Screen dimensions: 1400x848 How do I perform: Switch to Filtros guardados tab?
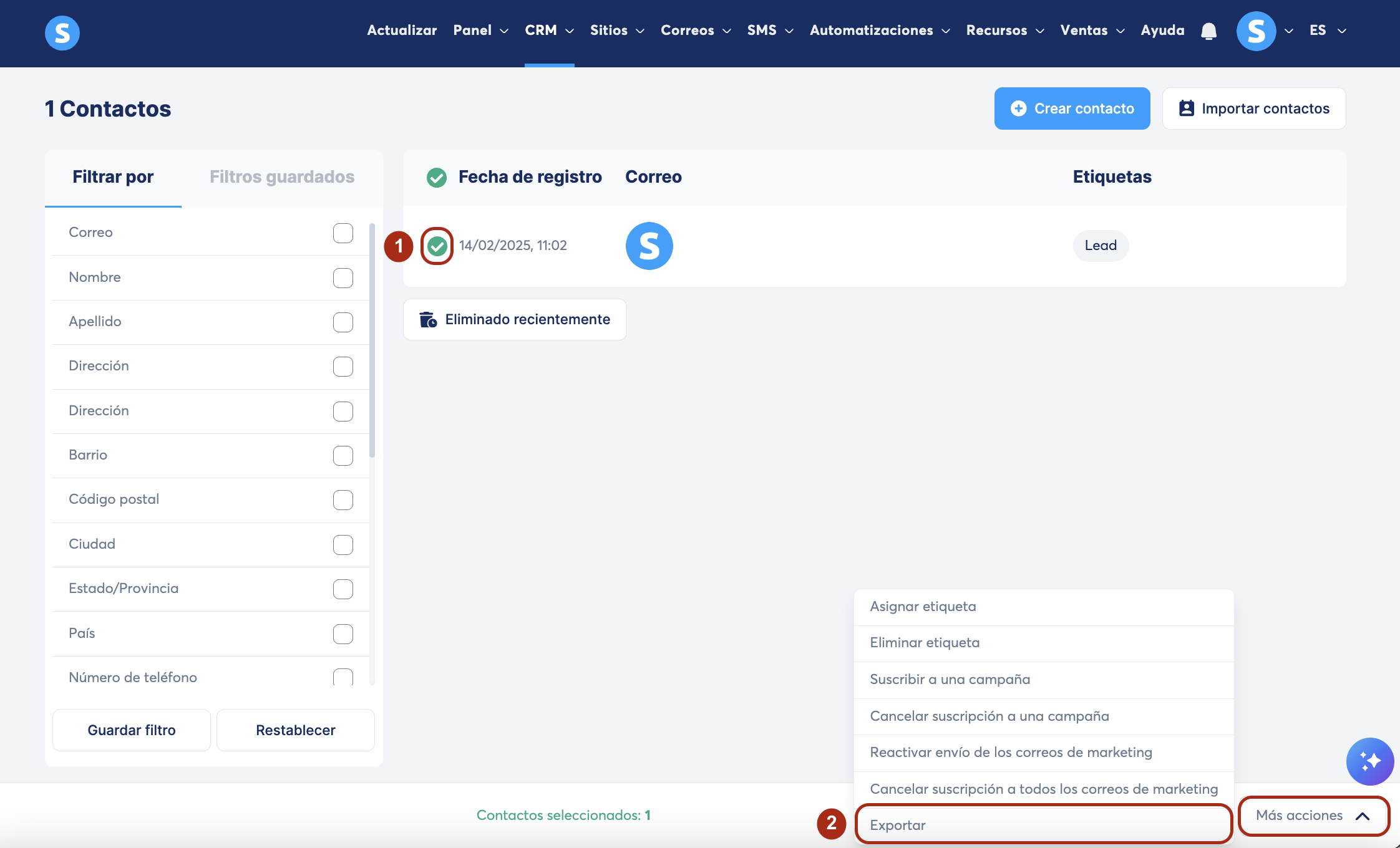click(x=282, y=177)
